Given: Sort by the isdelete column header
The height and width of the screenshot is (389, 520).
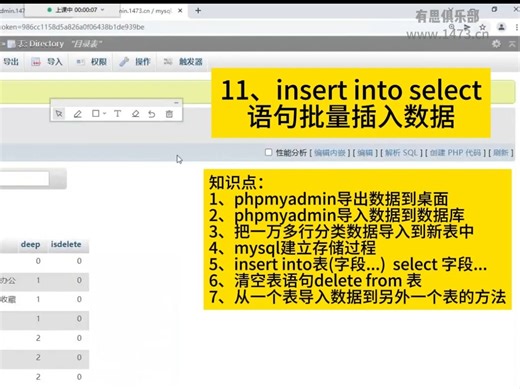Looking at the screenshot, I should click(x=66, y=244).
